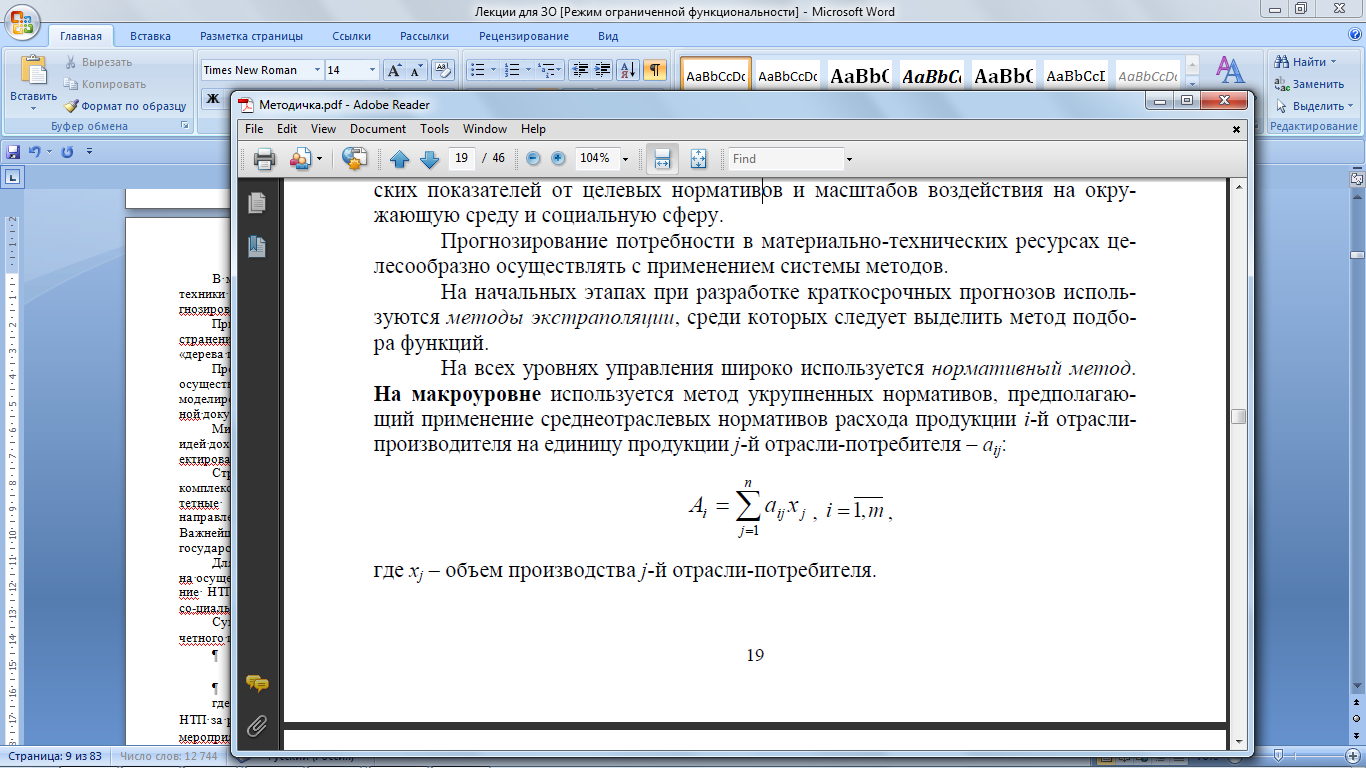The width and height of the screenshot is (1366, 768).
Task: Click Страница: 9 из 83 in status bar
Action: (x=53, y=757)
